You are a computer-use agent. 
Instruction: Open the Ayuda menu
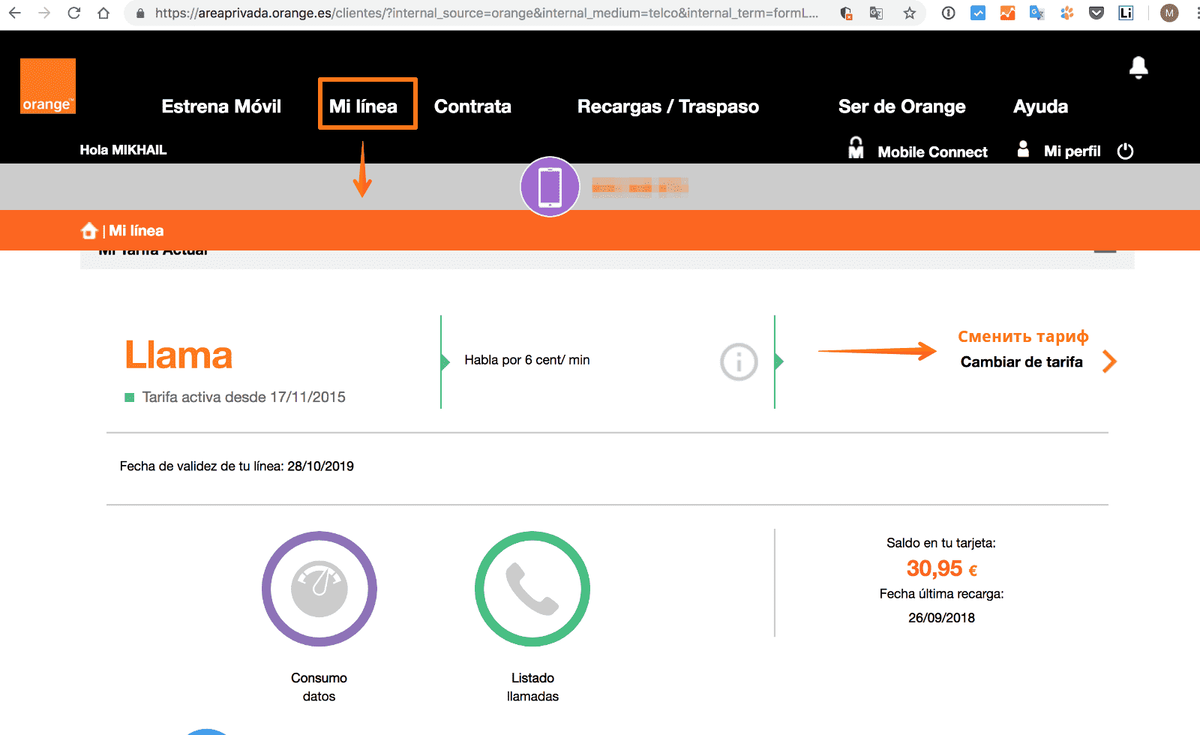coord(1041,106)
